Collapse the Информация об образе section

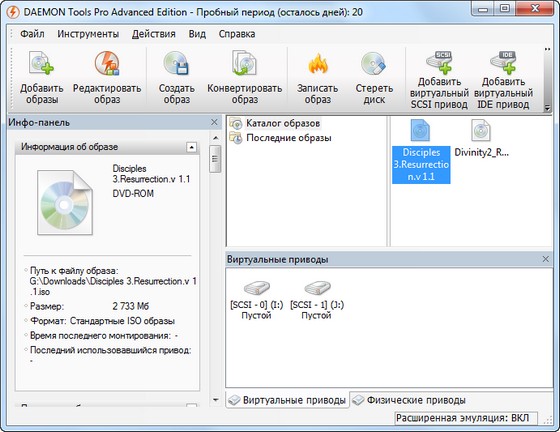pyautogui.click(x=191, y=147)
